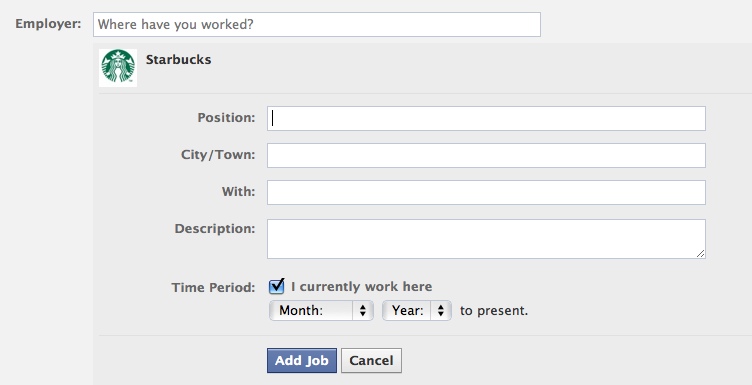Screen dimensions: 752x385
Task: Click the Description box resize handle
Action: tap(701, 254)
